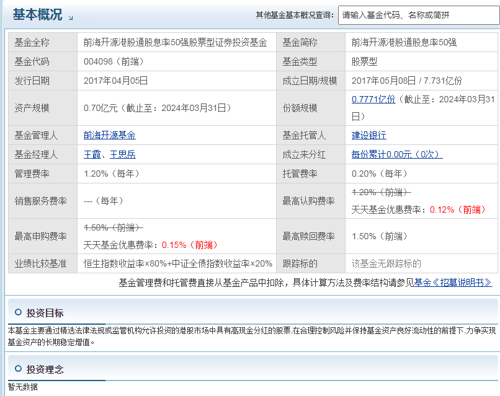Click the asset scale value 0.70亿元
This screenshot has height=396, width=500.
click(100, 108)
